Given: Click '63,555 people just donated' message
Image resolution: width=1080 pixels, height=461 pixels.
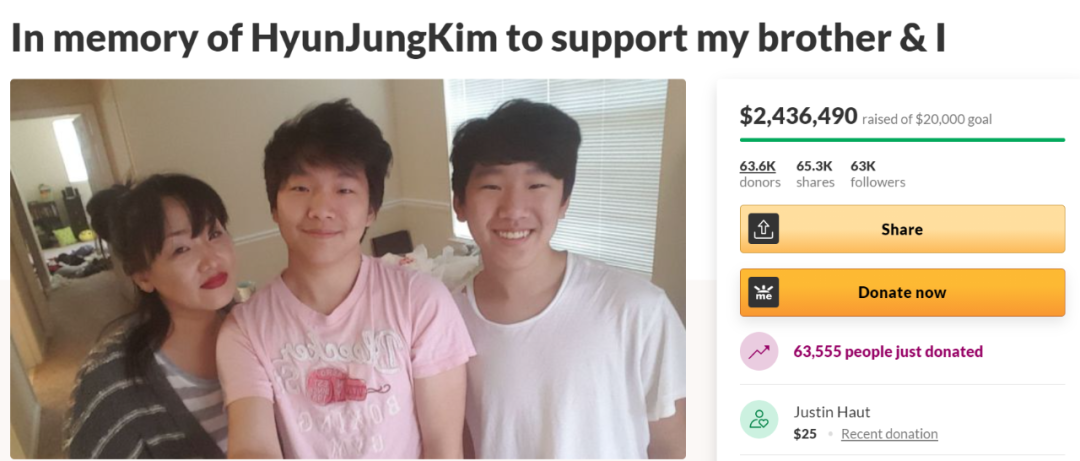Looking at the screenshot, I should point(888,352).
